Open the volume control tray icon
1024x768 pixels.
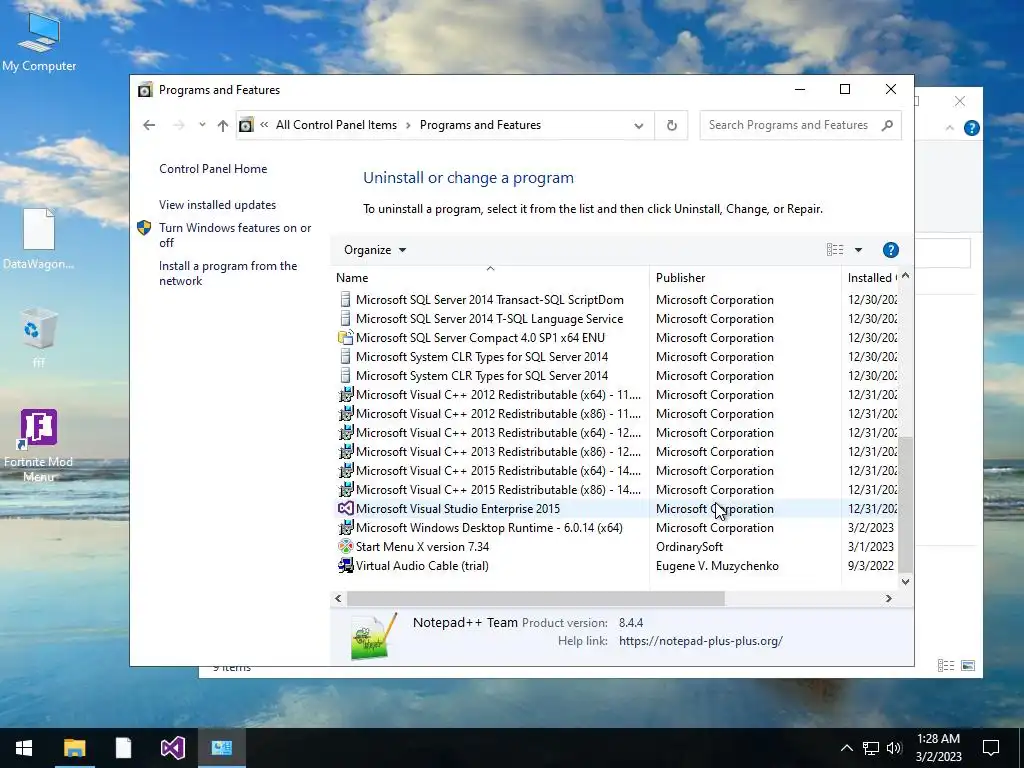tap(894, 748)
